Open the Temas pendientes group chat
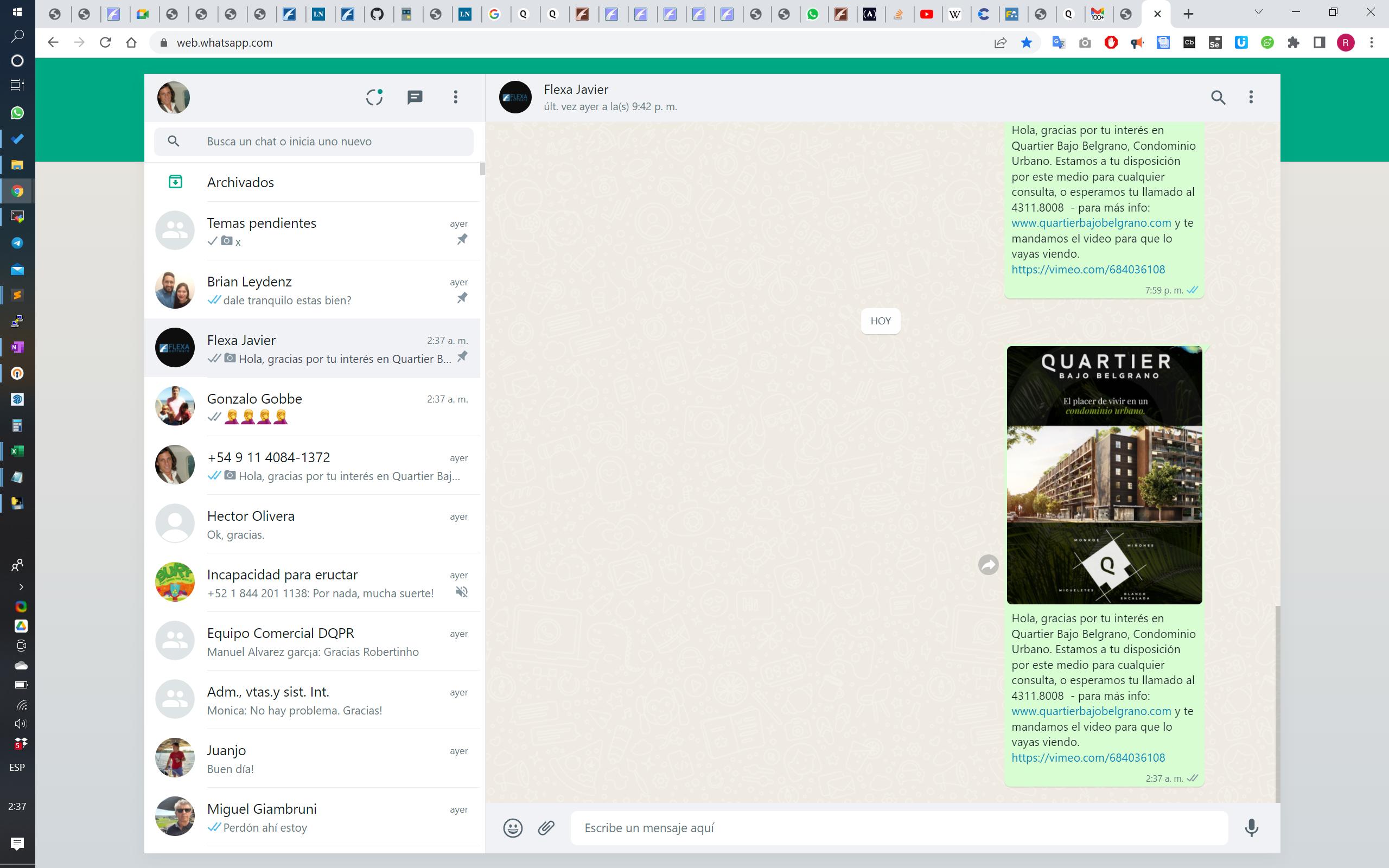The image size is (1389, 868). point(312,231)
